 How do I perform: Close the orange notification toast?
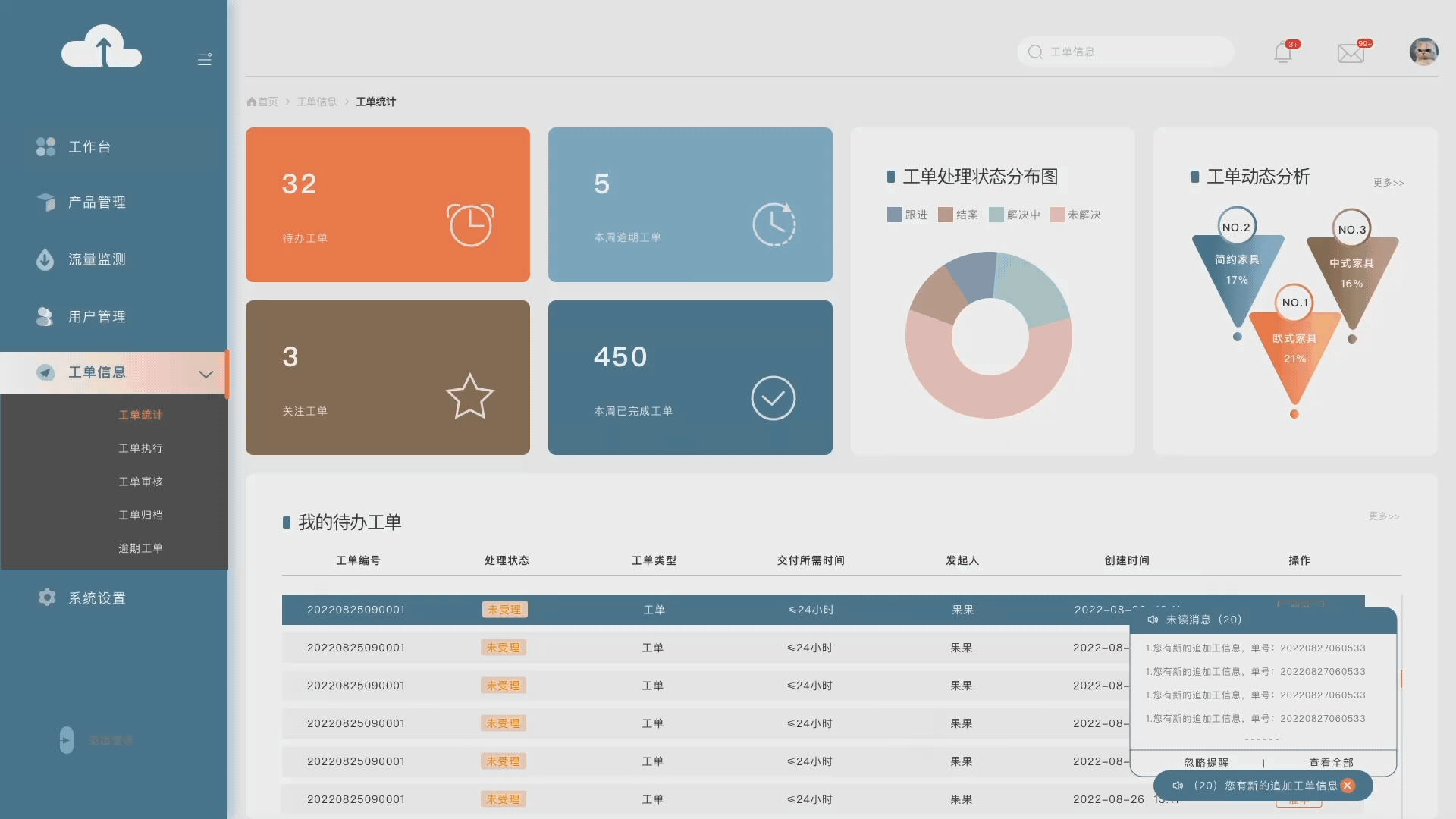click(1348, 786)
